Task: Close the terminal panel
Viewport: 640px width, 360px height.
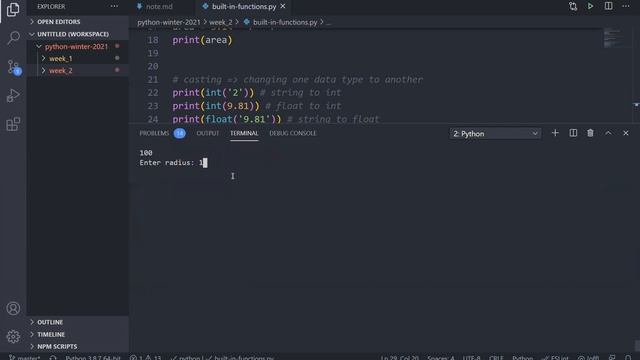Action: 626,133
